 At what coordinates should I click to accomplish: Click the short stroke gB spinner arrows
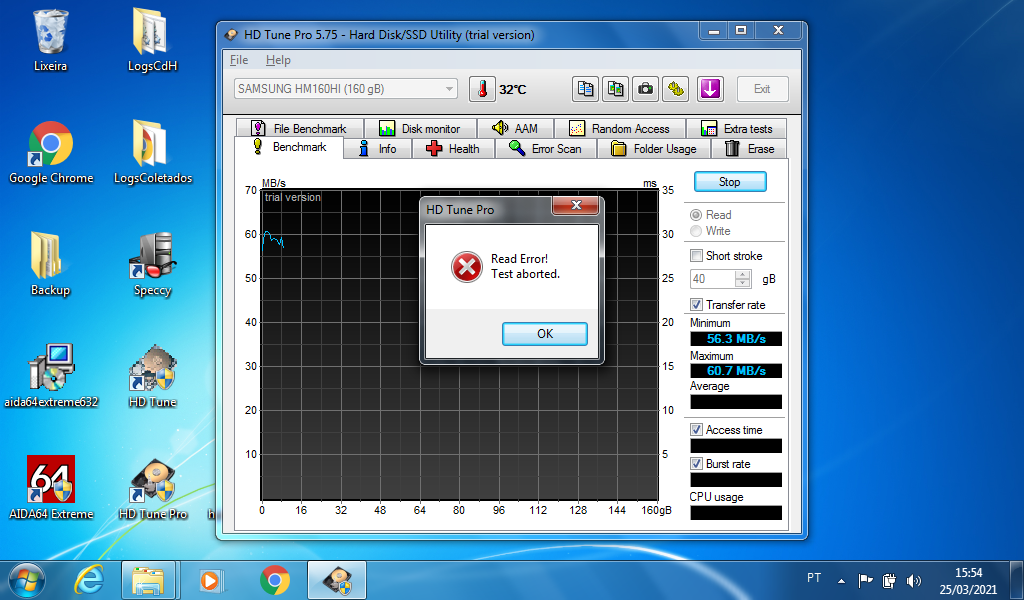coord(743,279)
